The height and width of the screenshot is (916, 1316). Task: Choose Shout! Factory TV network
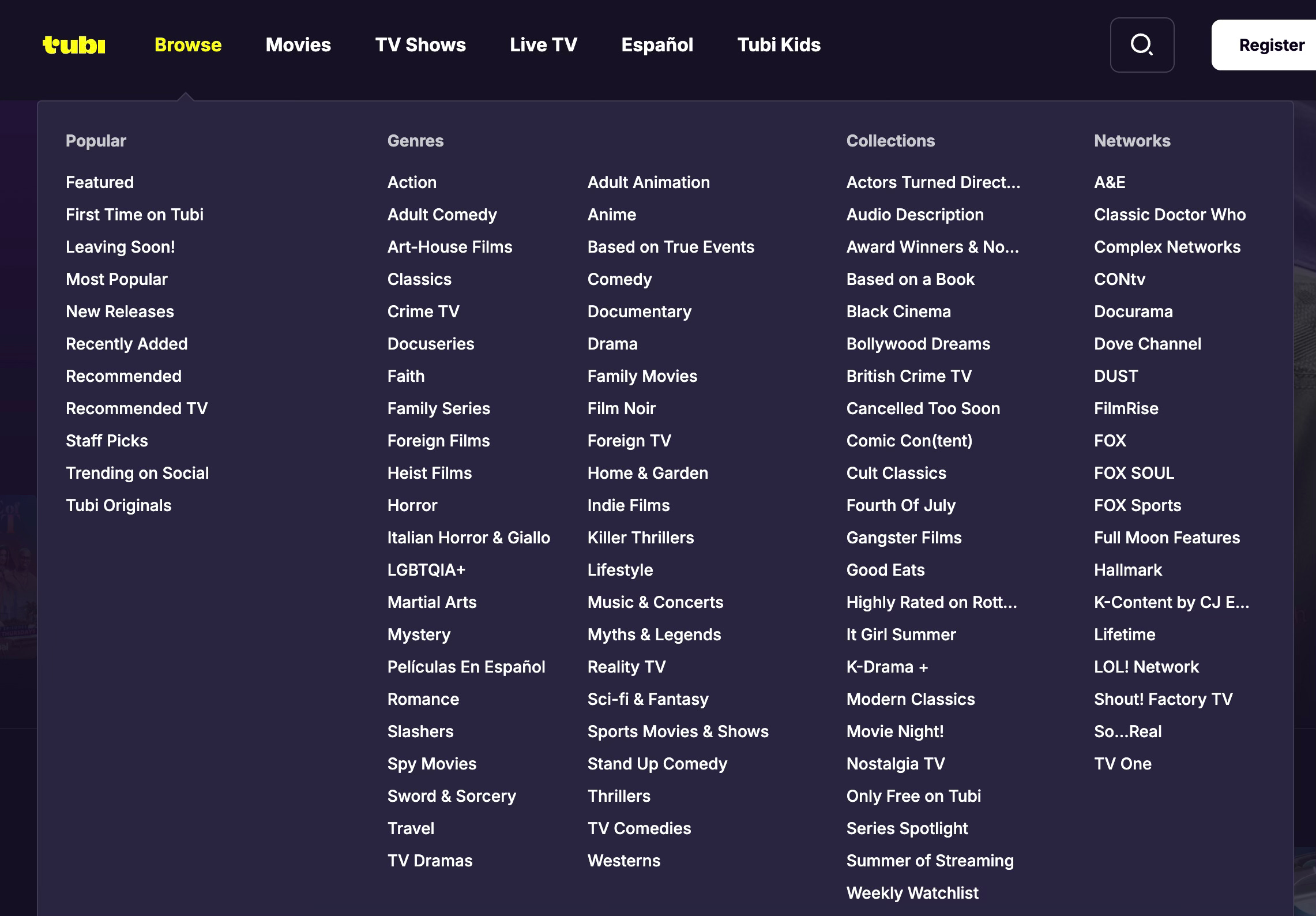(x=1163, y=699)
